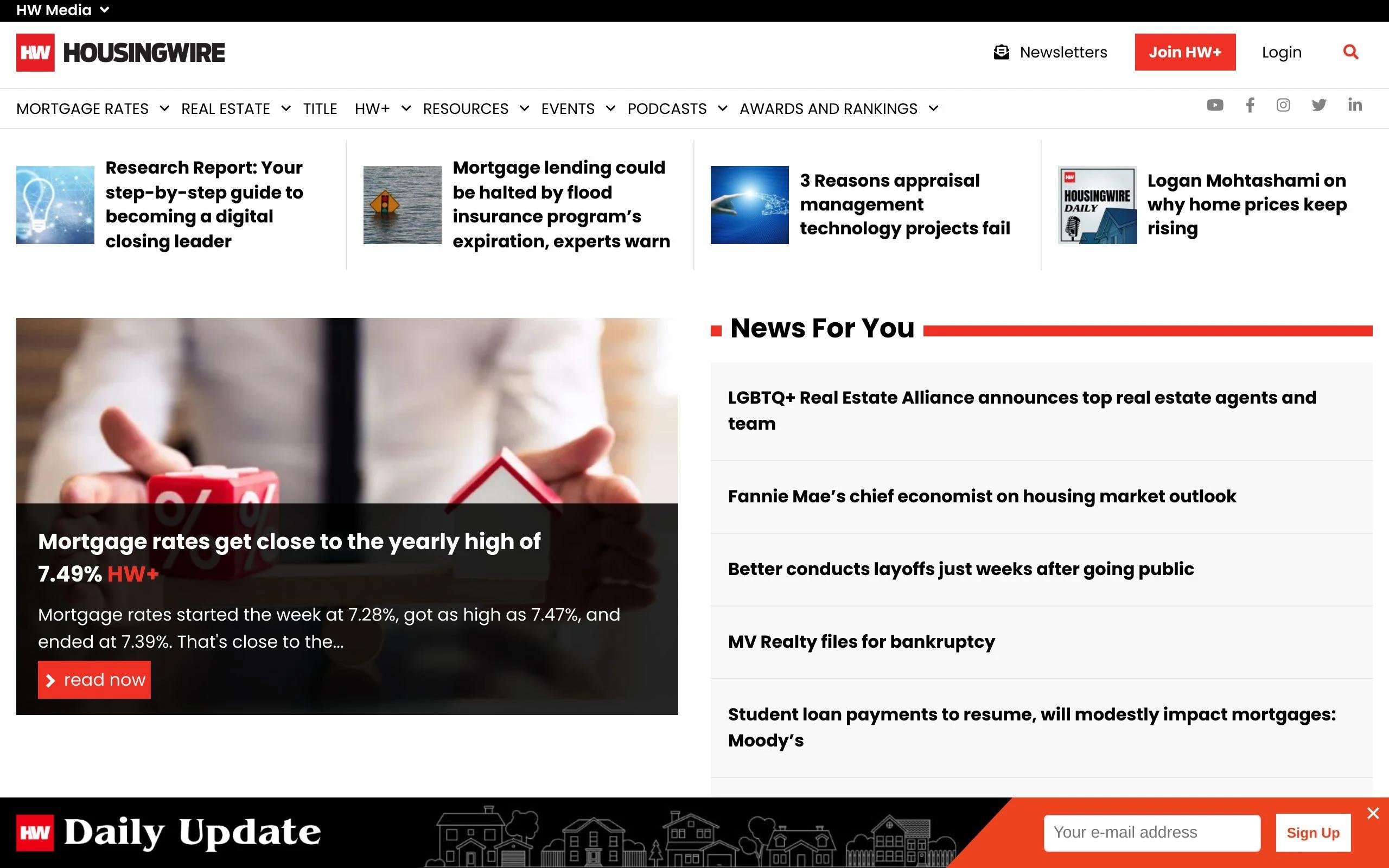
Task: Open HousingWire's YouTube channel icon
Action: [1214, 105]
